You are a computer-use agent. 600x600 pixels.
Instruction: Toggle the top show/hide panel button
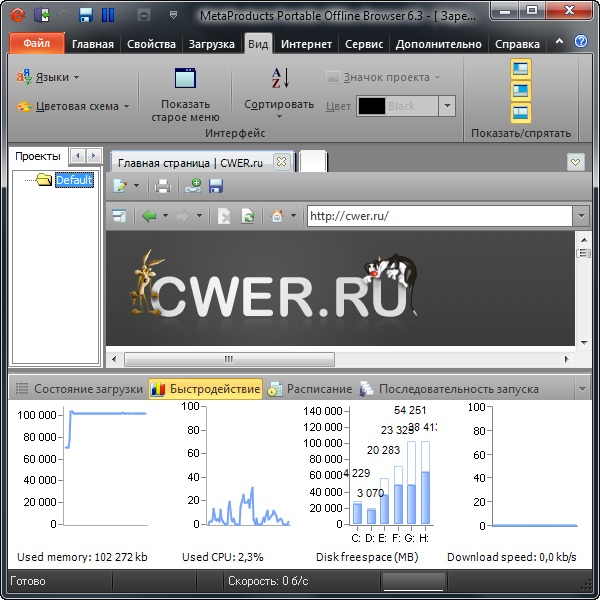(521, 69)
